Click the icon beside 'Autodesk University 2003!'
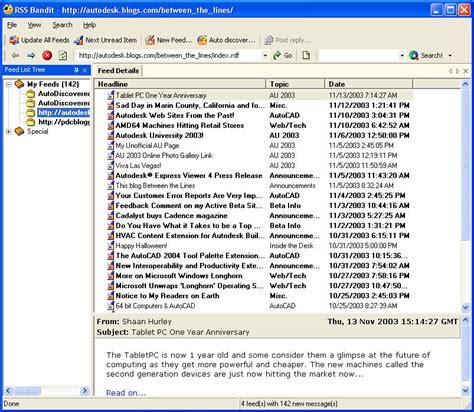 [111, 135]
